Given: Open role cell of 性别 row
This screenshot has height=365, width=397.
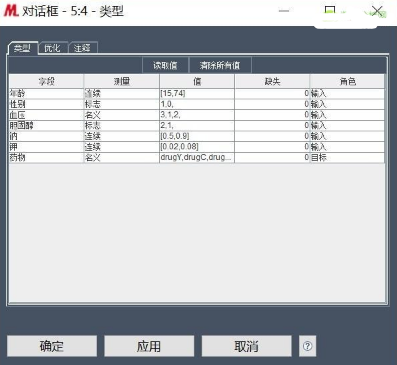Looking at the screenshot, I should (347, 104).
